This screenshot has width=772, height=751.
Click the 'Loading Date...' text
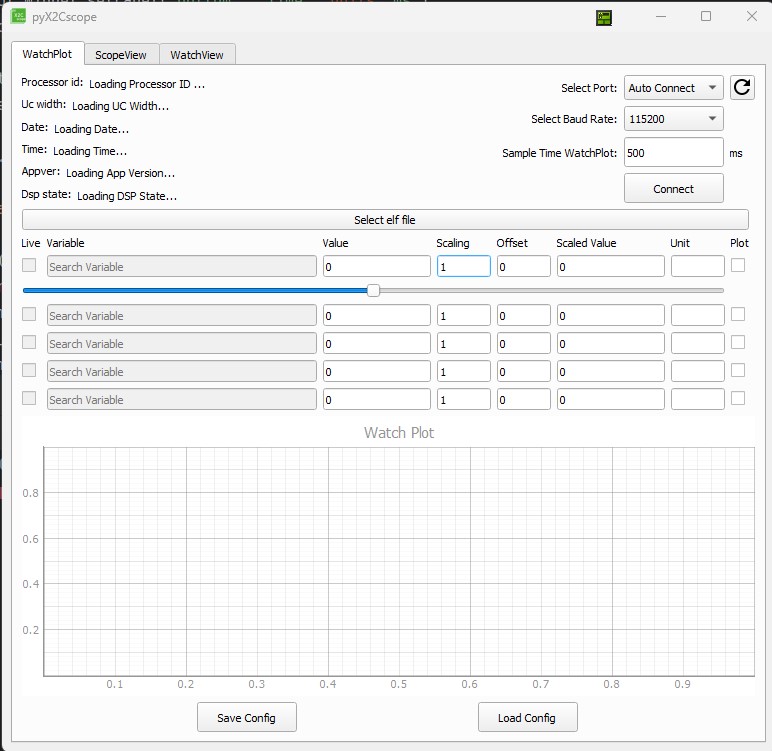click(92, 129)
